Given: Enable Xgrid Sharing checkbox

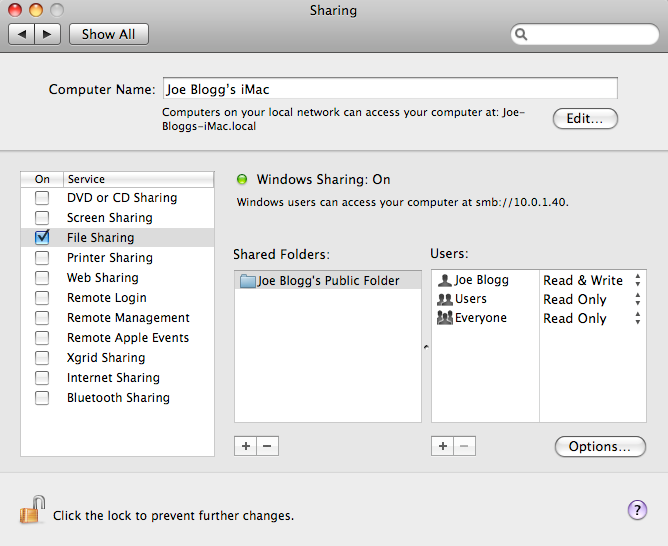Looking at the screenshot, I should (42, 358).
